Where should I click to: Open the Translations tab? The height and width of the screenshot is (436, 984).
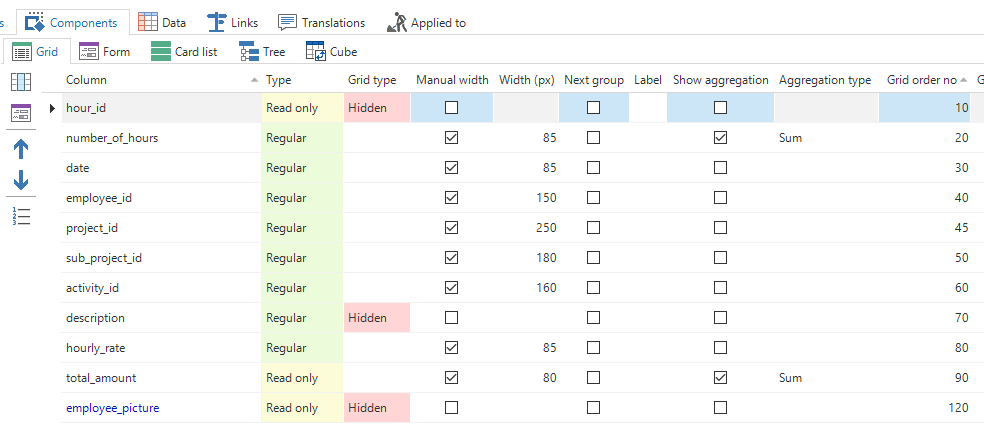coord(321,22)
